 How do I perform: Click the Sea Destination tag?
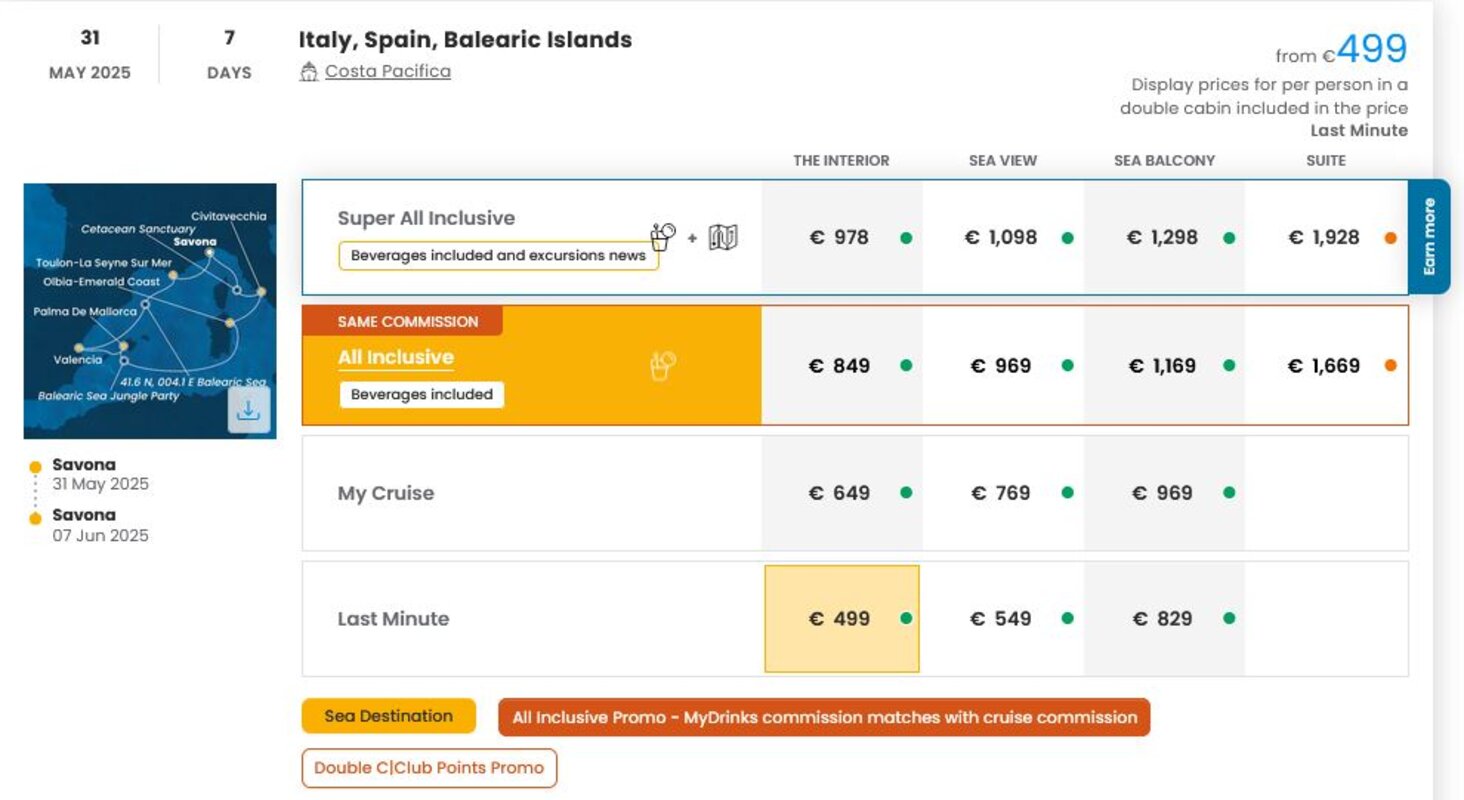pos(388,716)
